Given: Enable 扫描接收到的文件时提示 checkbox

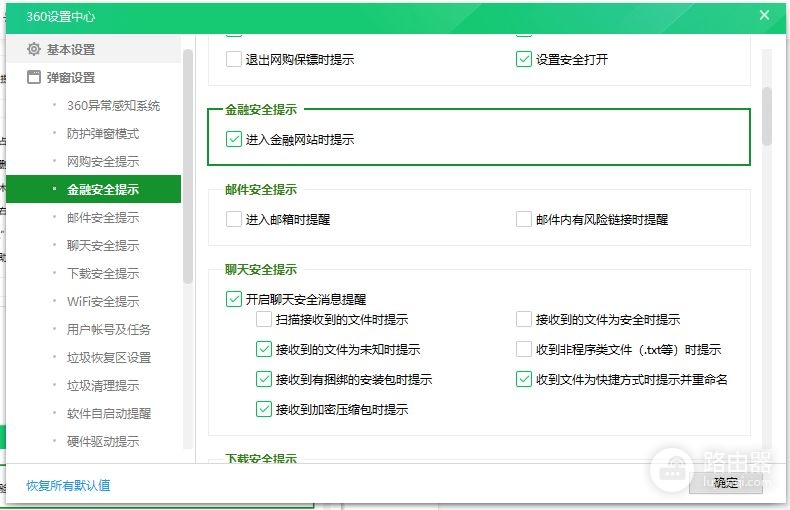Looking at the screenshot, I should pyautogui.click(x=264, y=319).
